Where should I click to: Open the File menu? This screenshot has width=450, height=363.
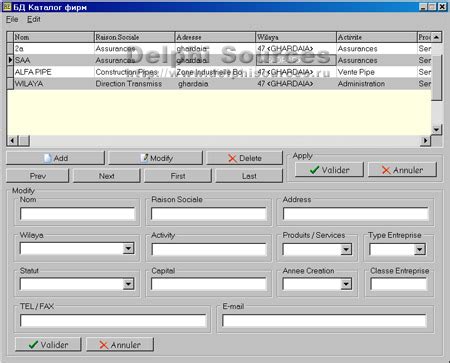[12, 19]
